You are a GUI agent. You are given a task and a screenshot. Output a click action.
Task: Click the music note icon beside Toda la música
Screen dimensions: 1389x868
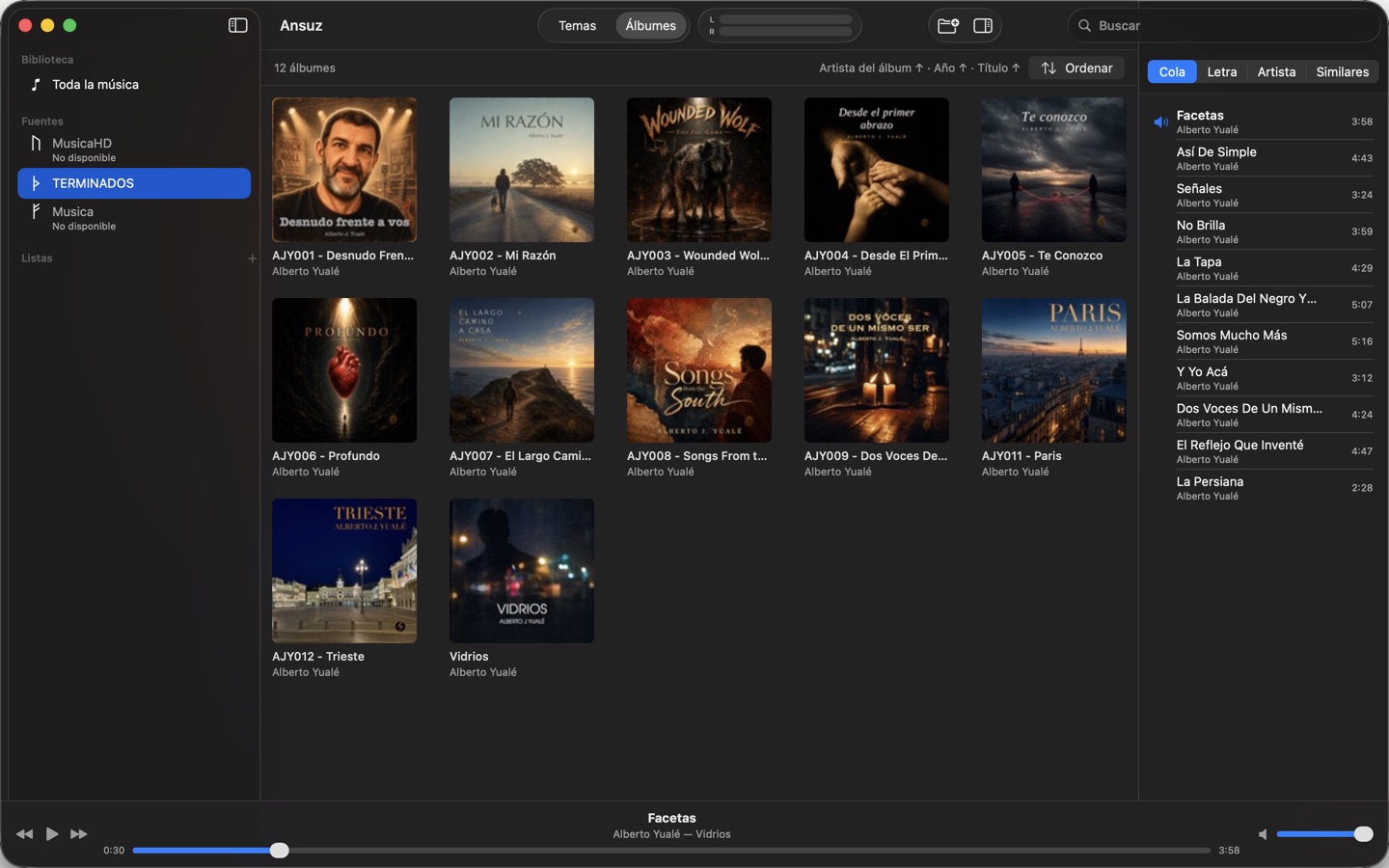(36, 85)
